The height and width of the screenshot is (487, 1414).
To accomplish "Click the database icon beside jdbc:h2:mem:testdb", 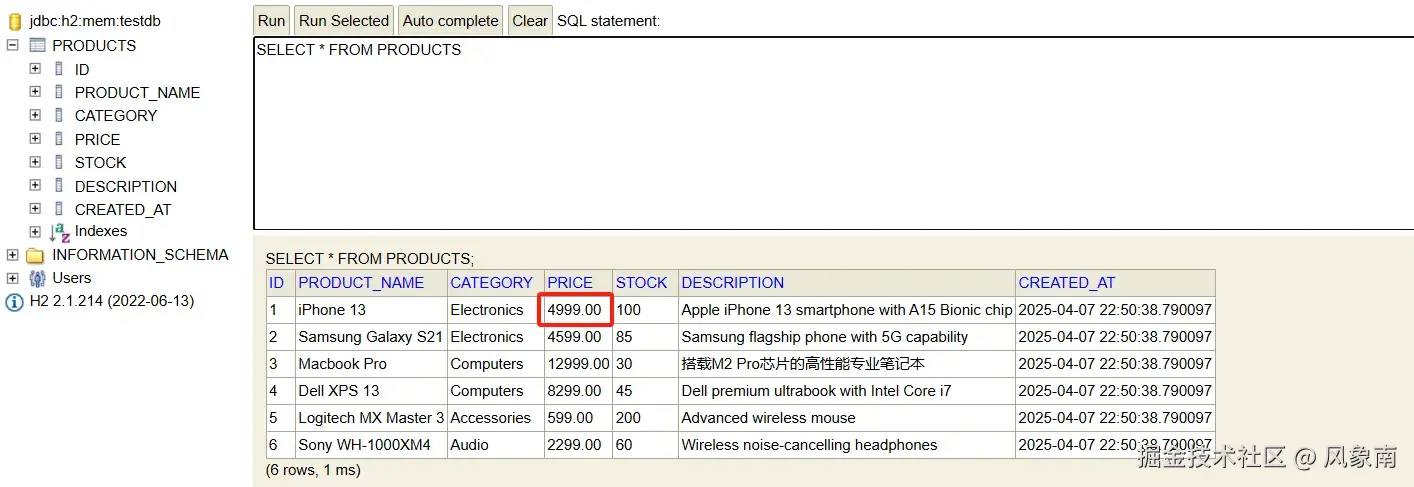I will pos(14,21).
